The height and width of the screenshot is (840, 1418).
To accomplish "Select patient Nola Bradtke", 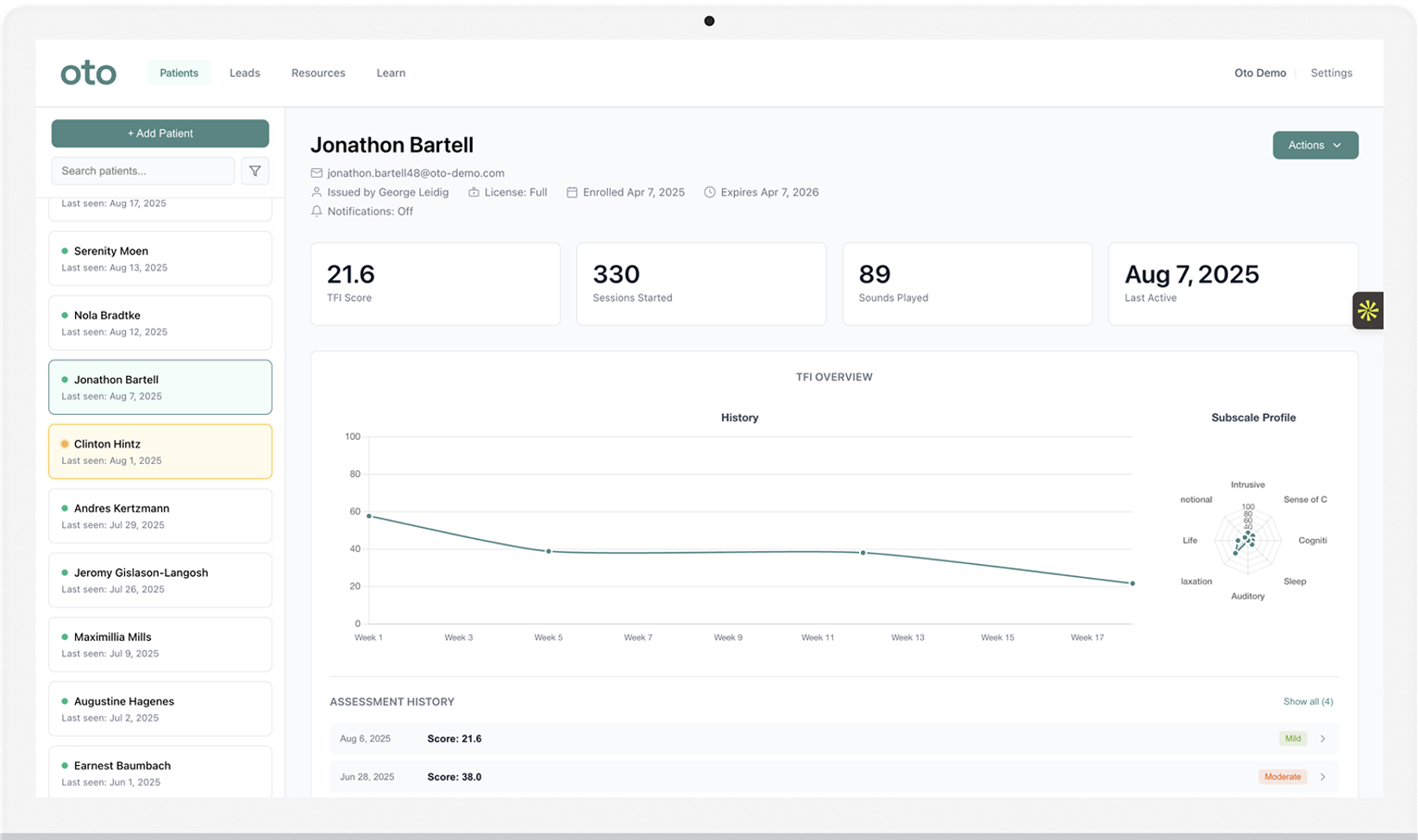I will [160, 323].
